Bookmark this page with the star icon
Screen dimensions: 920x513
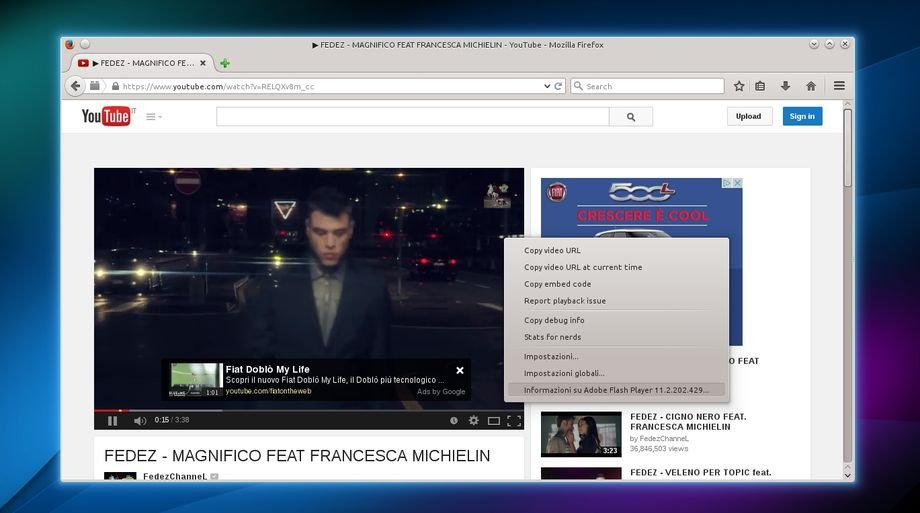point(739,86)
